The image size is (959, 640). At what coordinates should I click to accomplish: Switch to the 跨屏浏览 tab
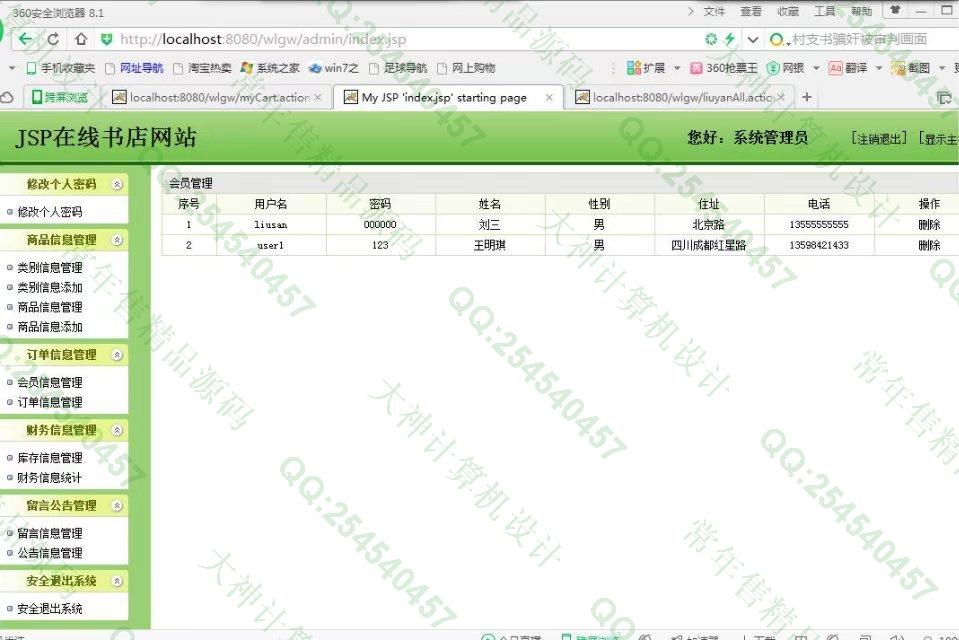coord(60,97)
